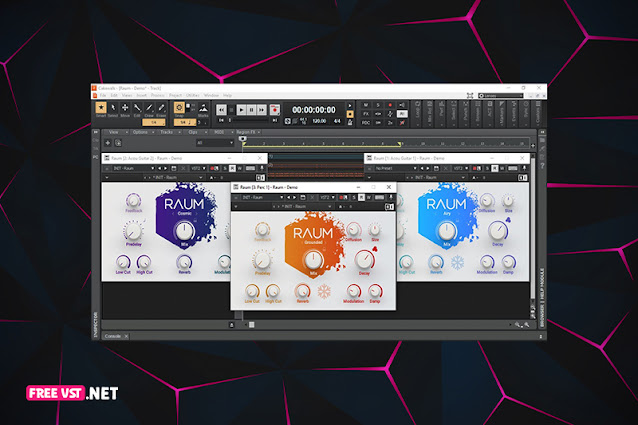Click the purple Cosmic Raum Mix knob
The width and height of the screenshot is (638, 425).
point(184,231)
